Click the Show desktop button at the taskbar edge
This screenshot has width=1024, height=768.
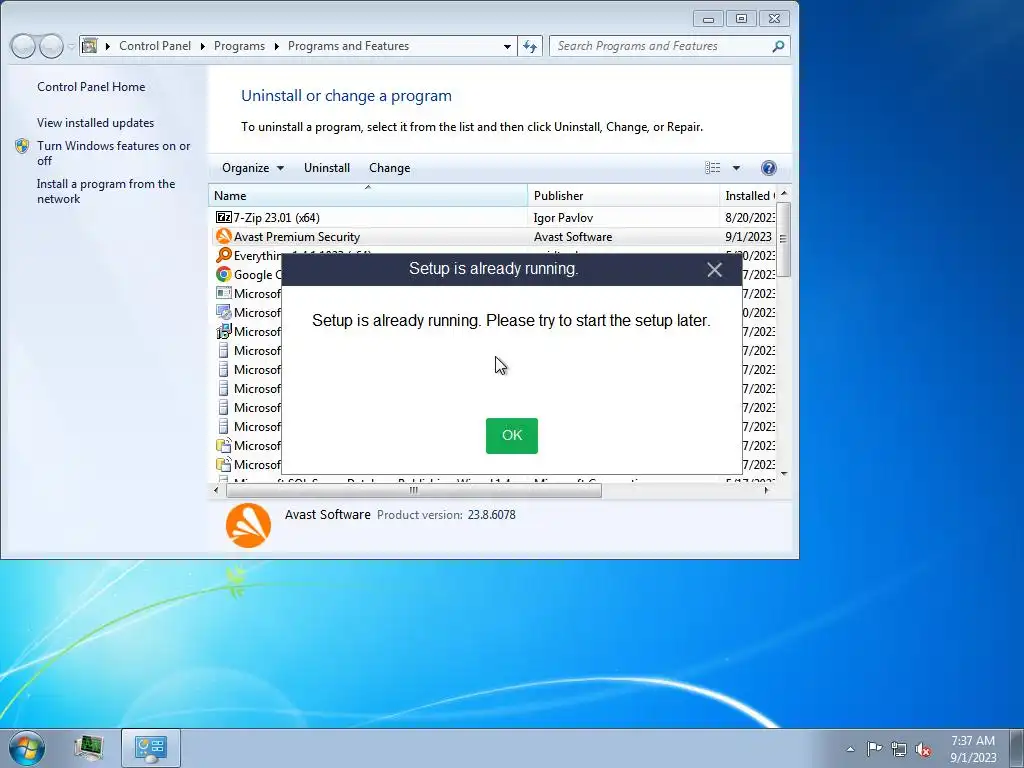[1017, 748]
